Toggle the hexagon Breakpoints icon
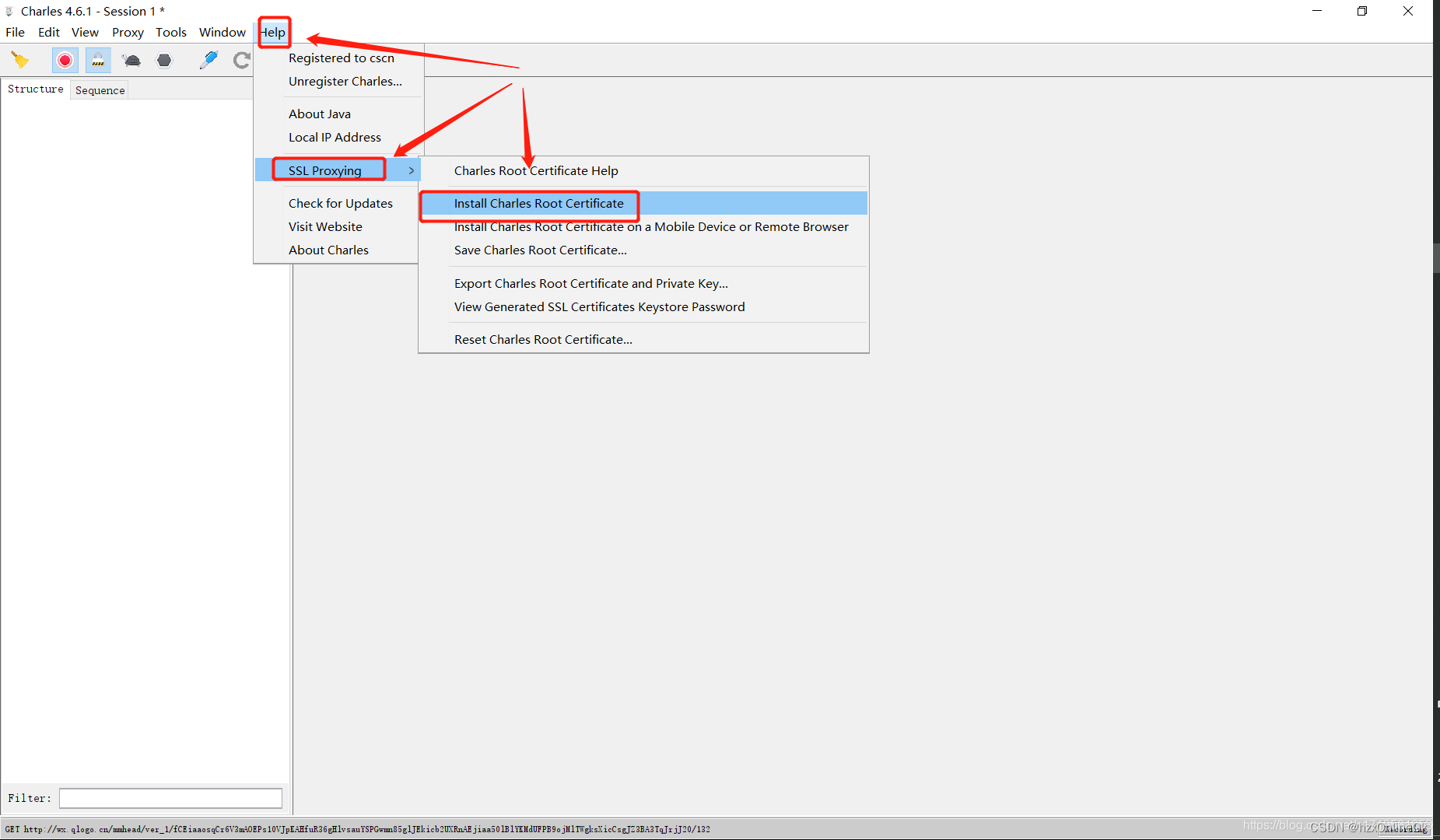The height and width of the screenshot is (840, 1440). point(164,60)
